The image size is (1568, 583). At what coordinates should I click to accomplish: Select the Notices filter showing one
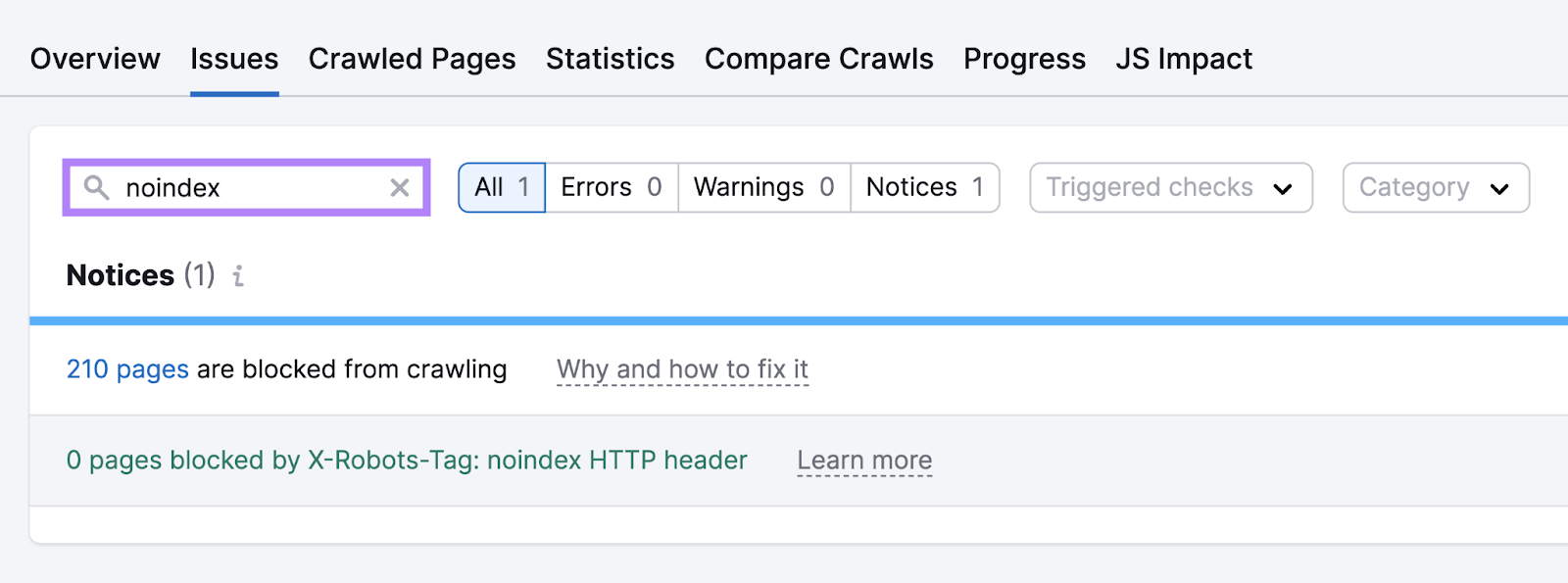point(923,186)
